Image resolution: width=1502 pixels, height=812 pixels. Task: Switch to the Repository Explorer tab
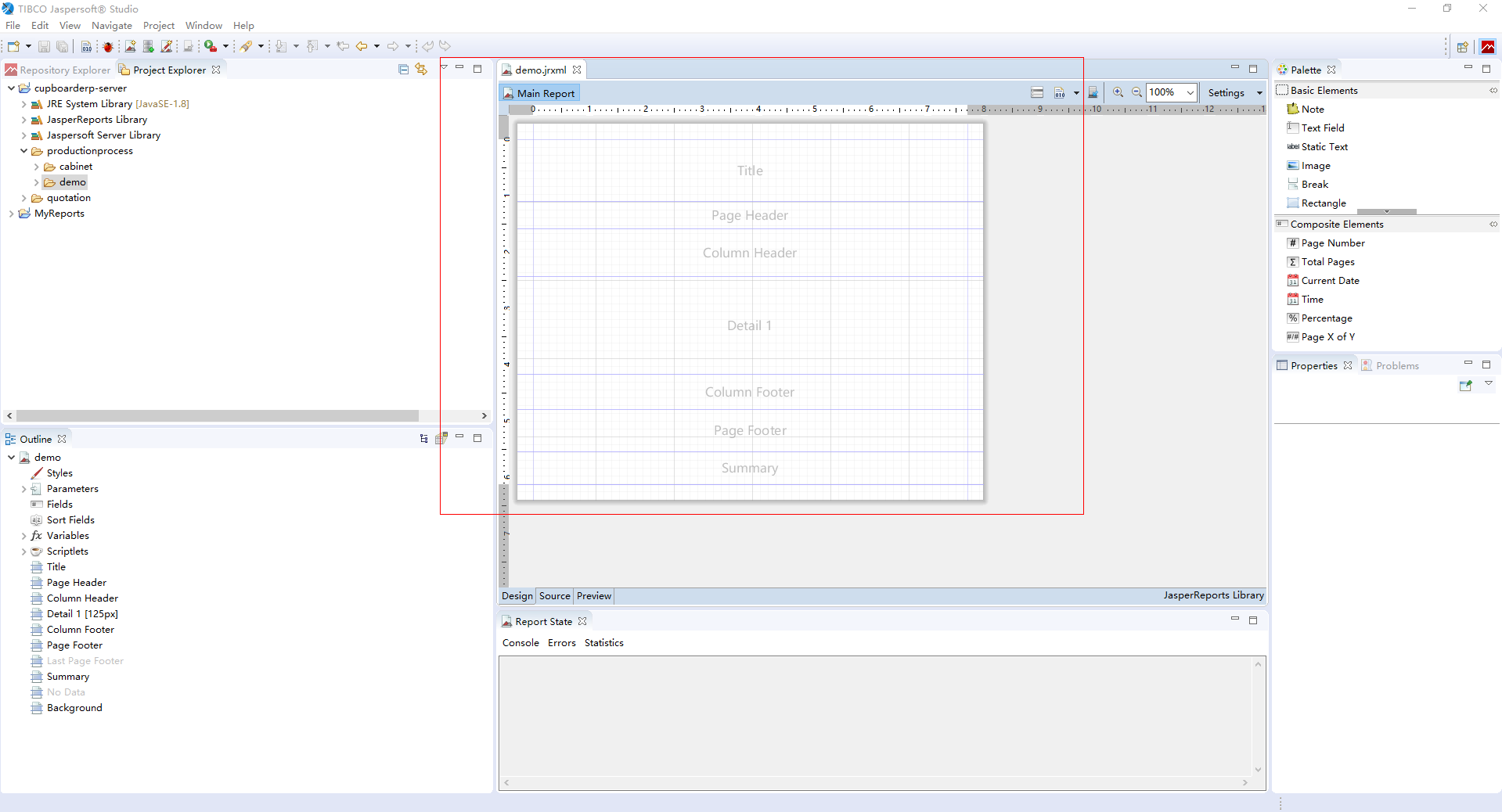58,70
